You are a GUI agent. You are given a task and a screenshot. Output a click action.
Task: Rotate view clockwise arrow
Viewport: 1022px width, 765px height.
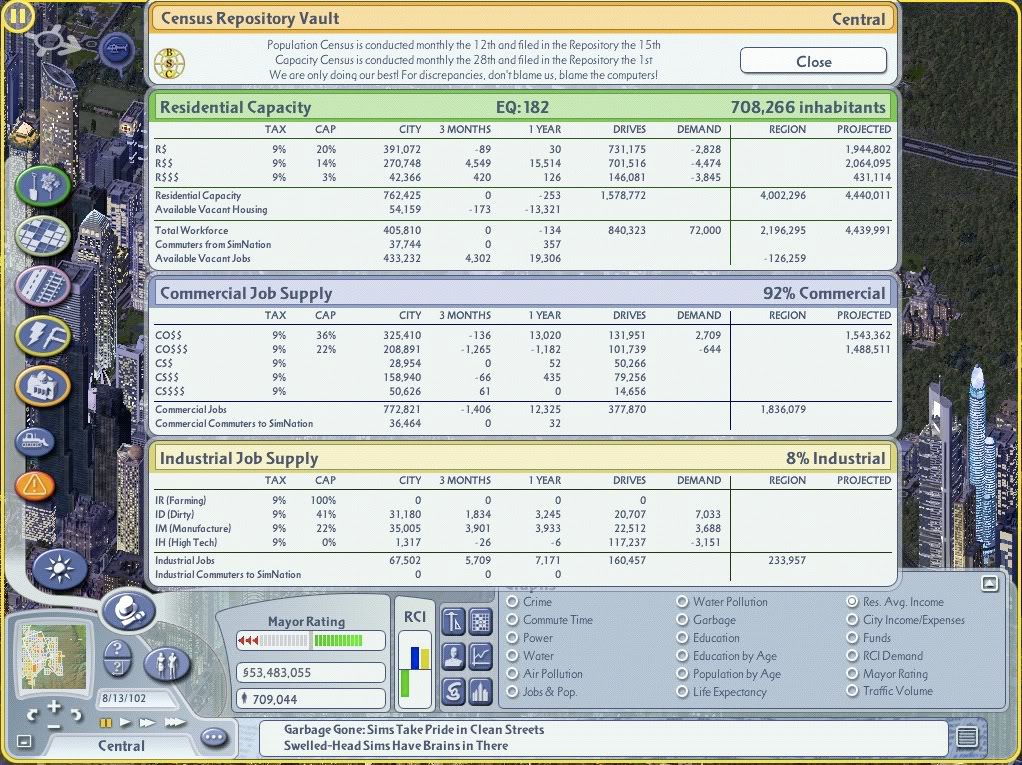click(x=77, y=715)
